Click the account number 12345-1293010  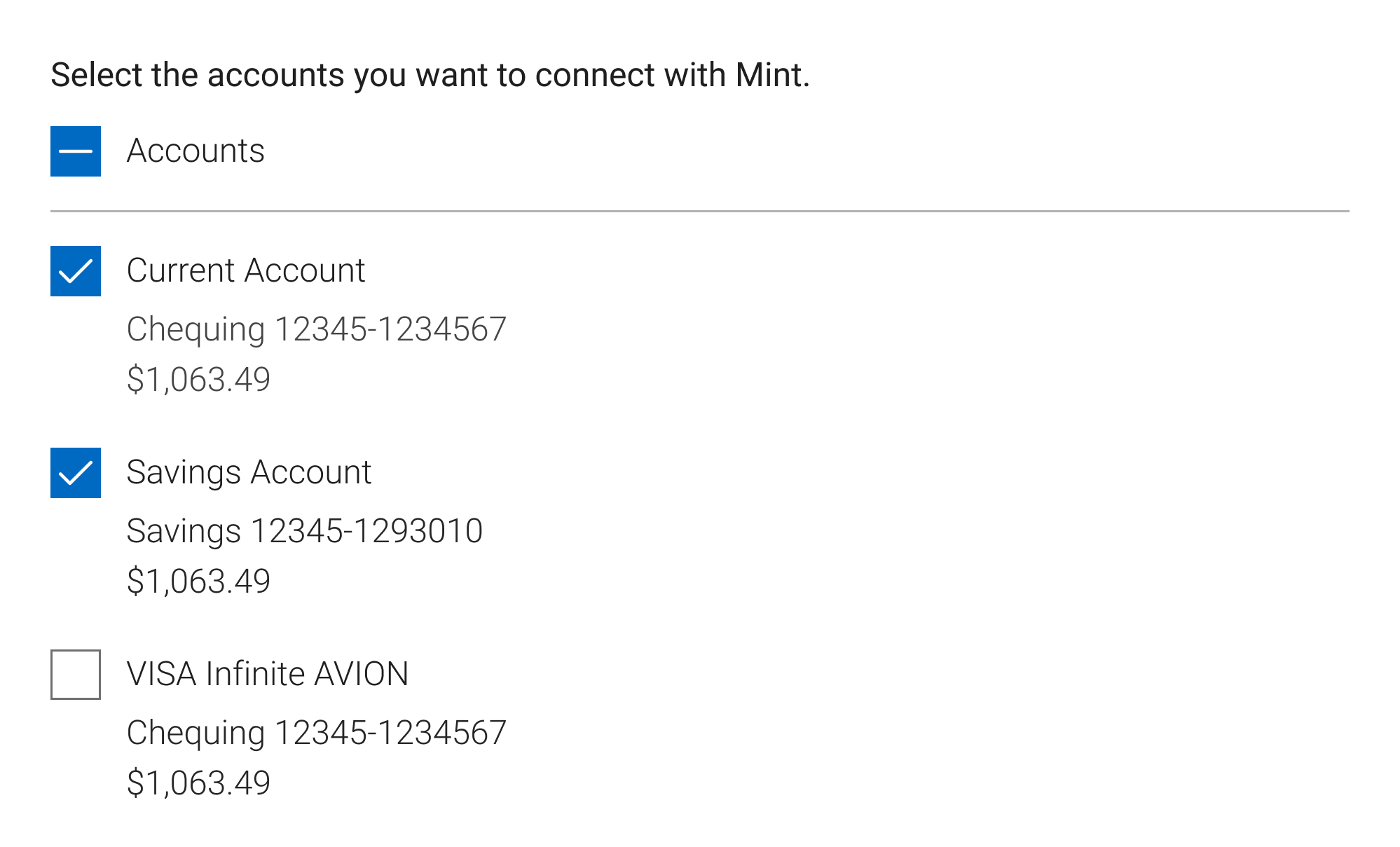click(366, 531)
